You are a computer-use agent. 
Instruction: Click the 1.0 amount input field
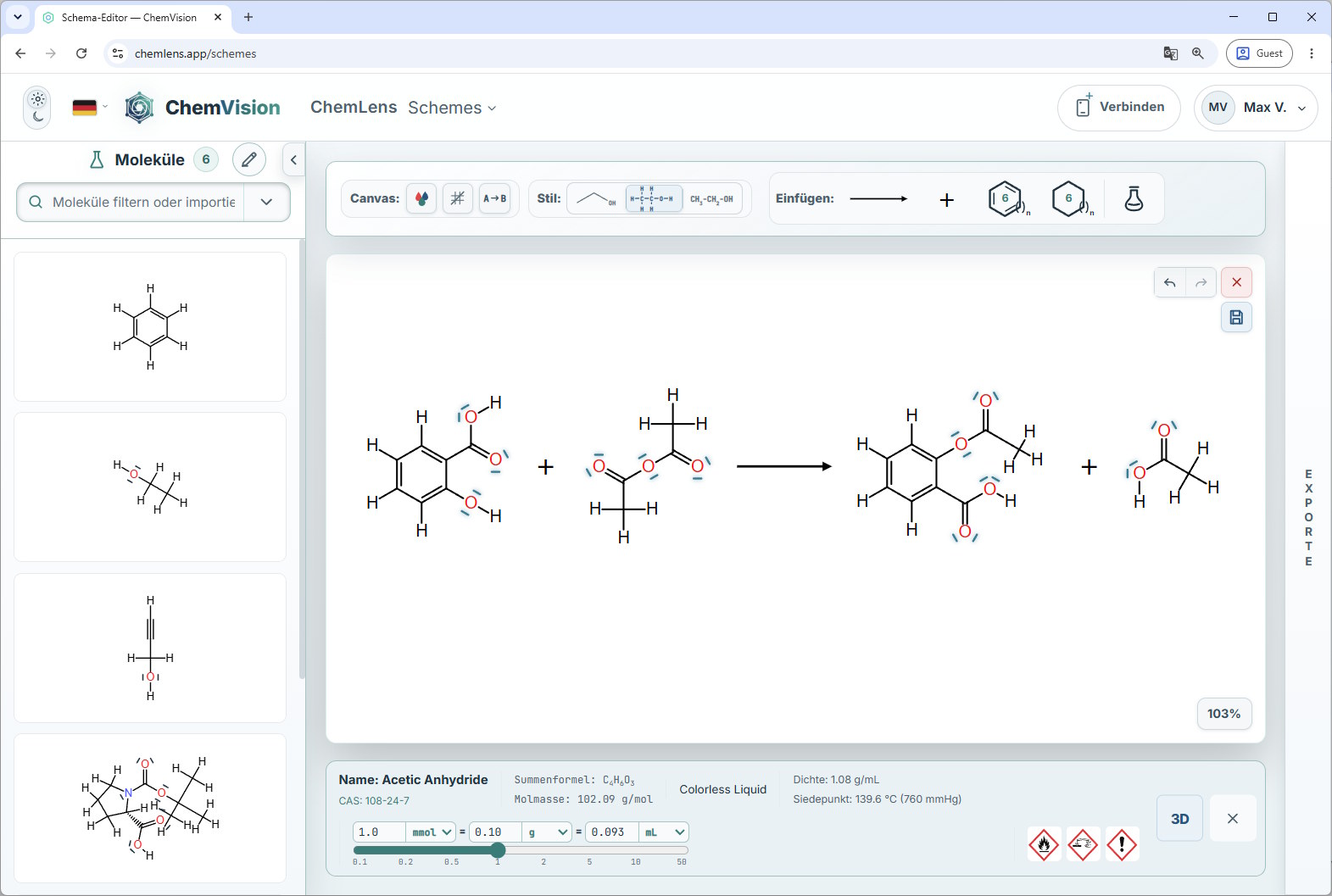pos(380,832)
